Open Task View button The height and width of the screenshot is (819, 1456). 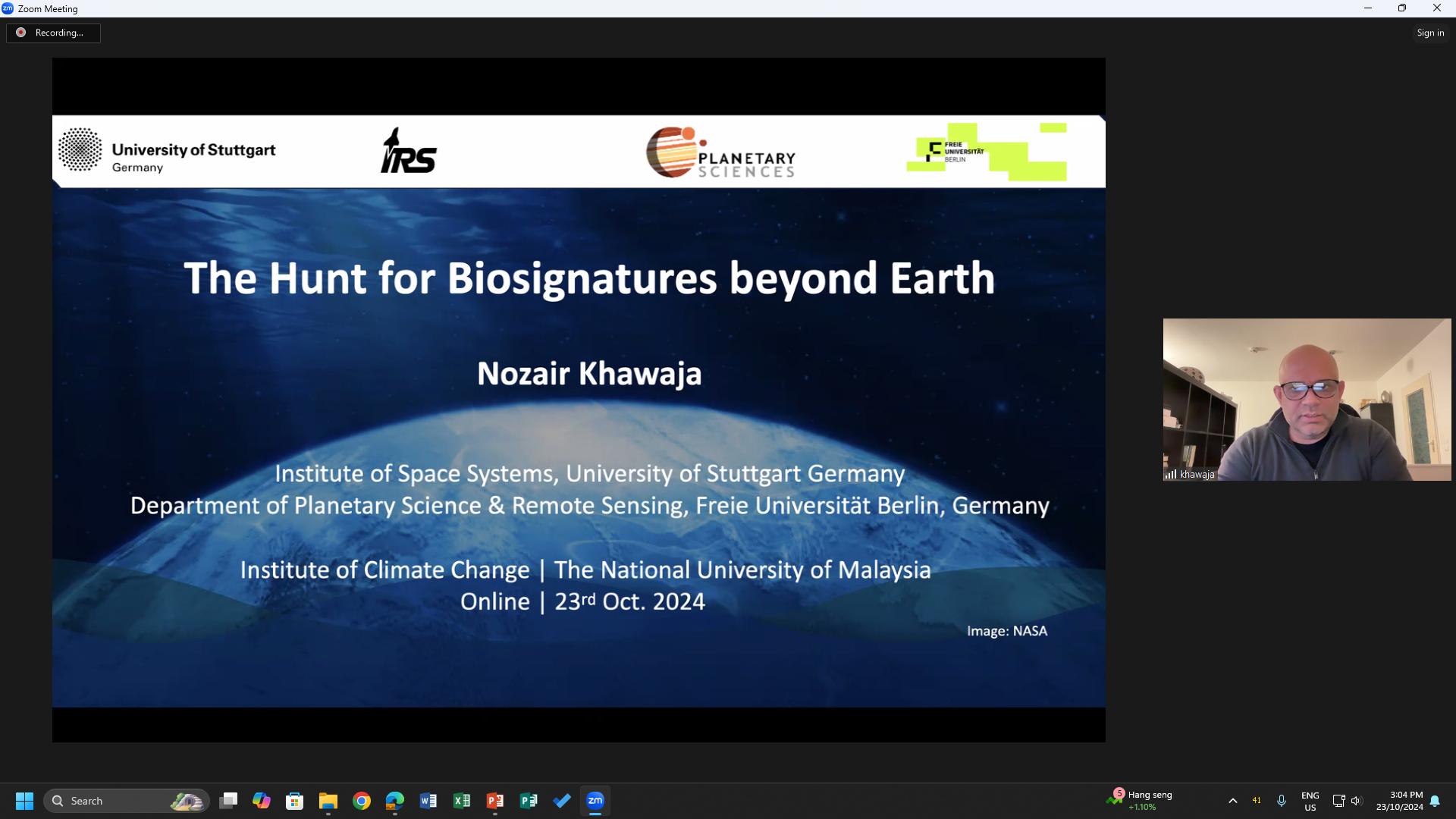coord(228,801)
